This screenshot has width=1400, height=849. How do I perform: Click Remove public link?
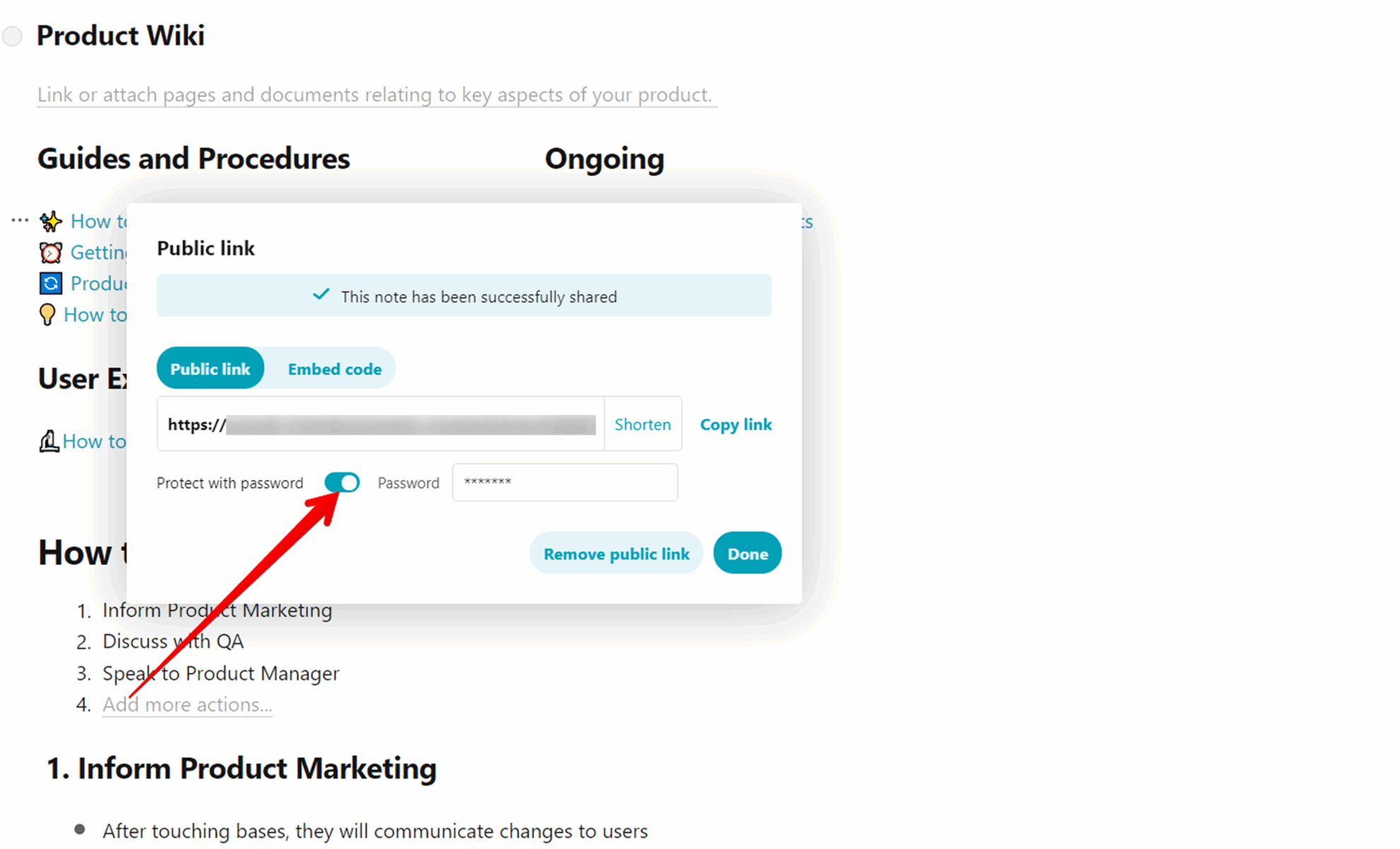coord(616,553)
